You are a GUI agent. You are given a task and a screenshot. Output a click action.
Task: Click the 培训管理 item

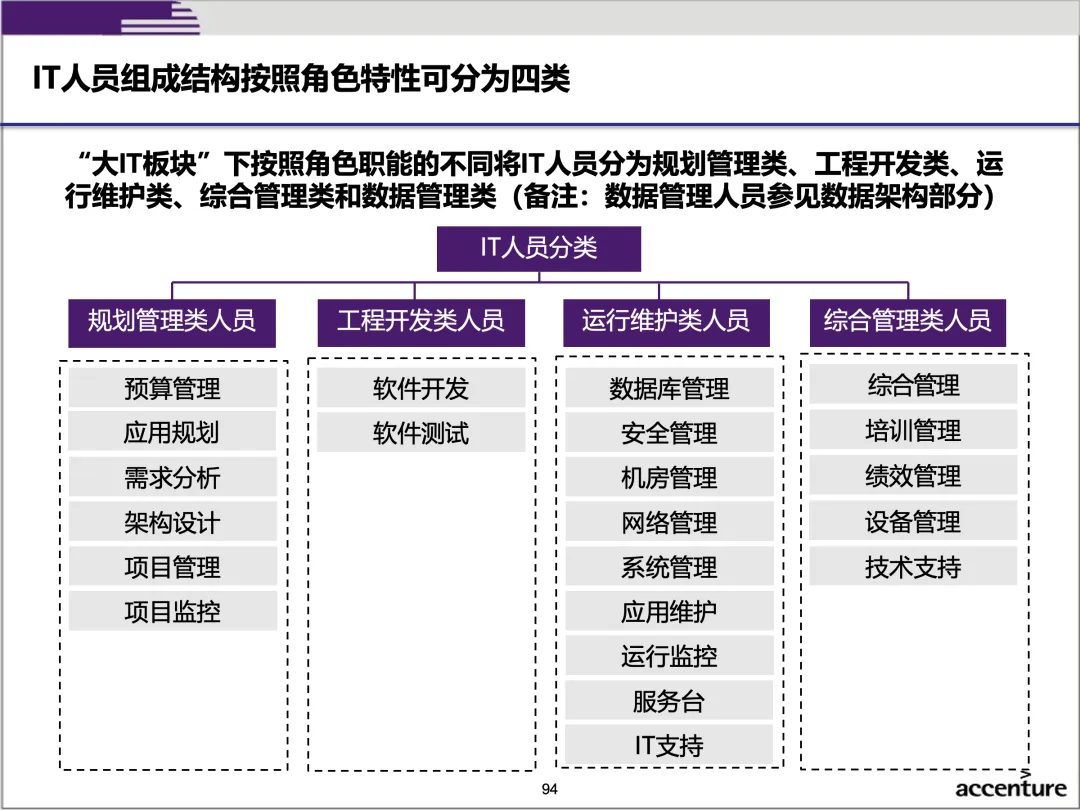(x=913, y=430)
